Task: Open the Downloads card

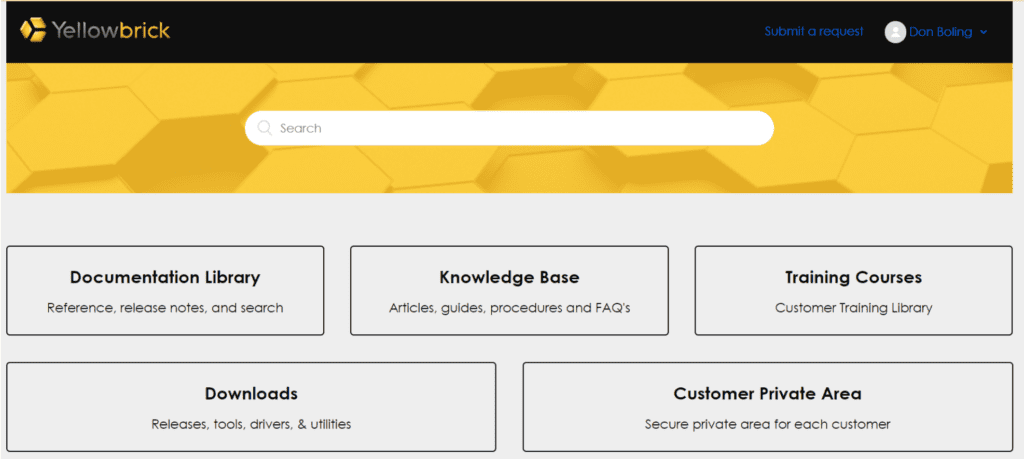Action: (251, 407)
